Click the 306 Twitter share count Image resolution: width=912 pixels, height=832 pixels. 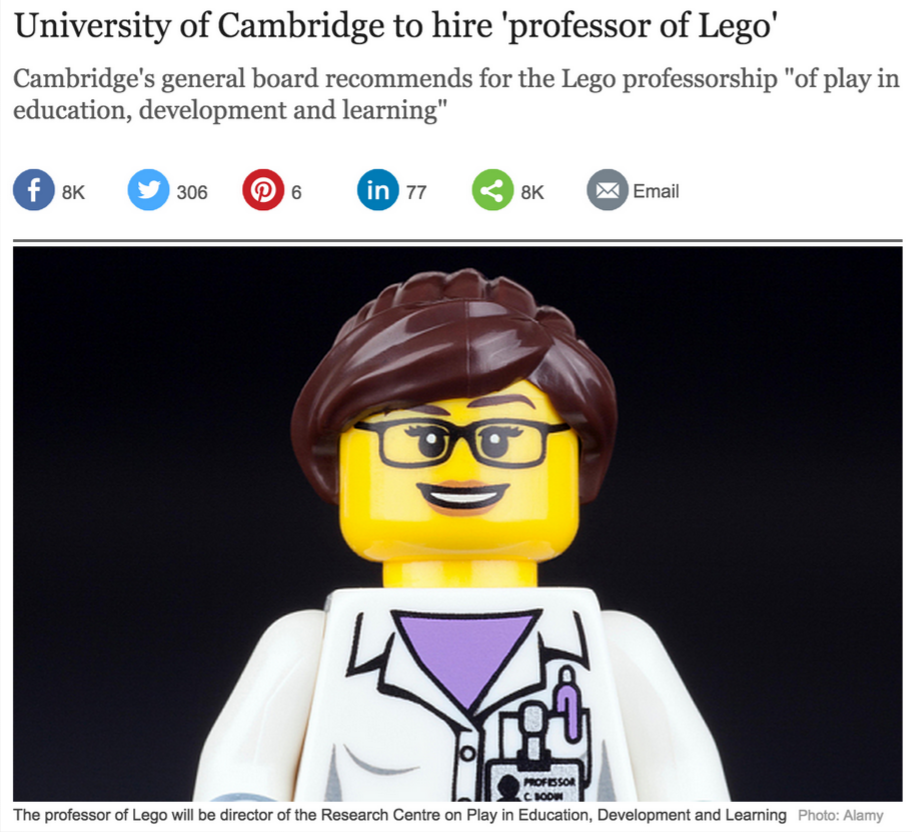tap(192, 192)
